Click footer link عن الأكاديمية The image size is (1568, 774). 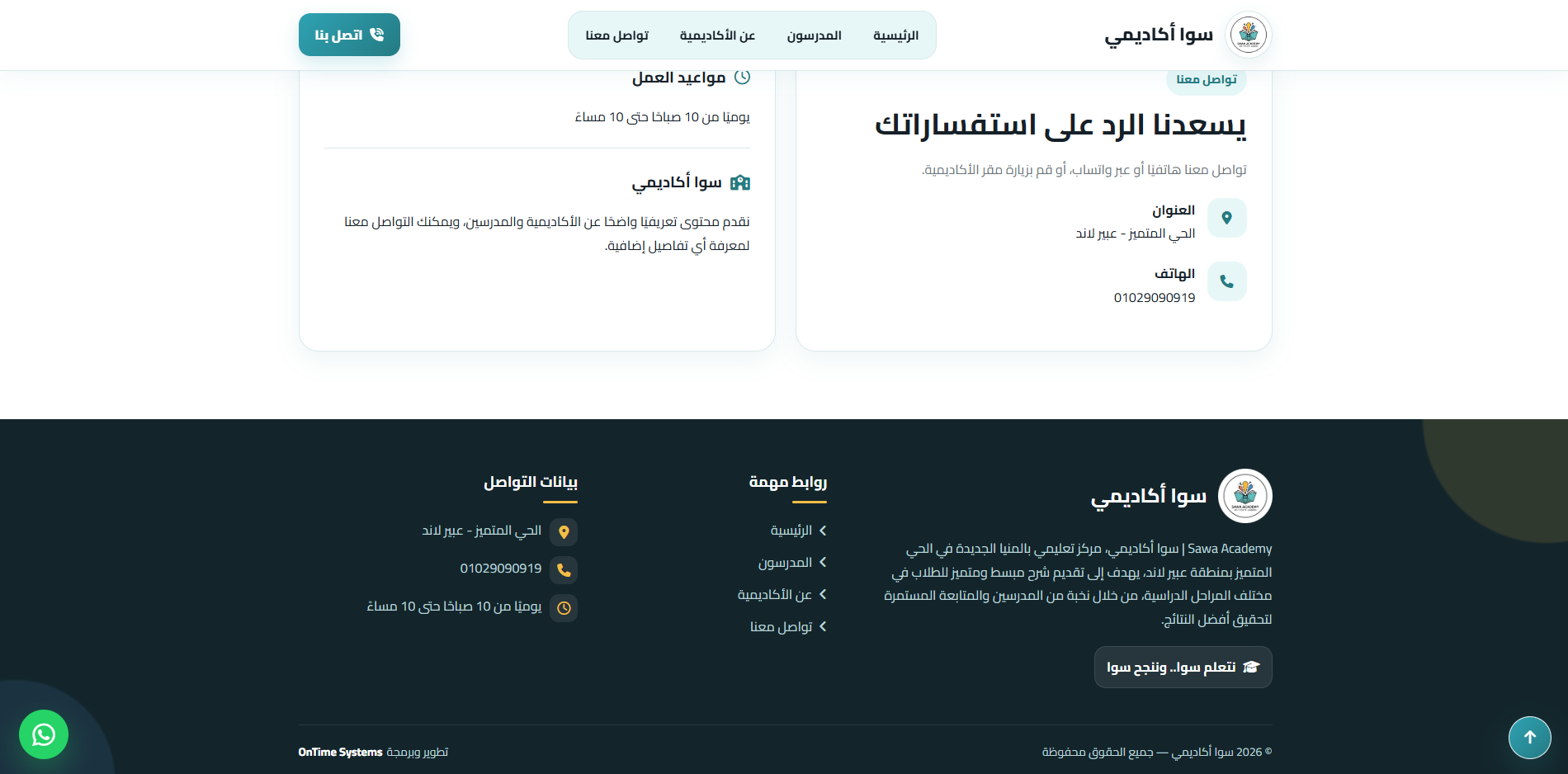coord(774,595)
